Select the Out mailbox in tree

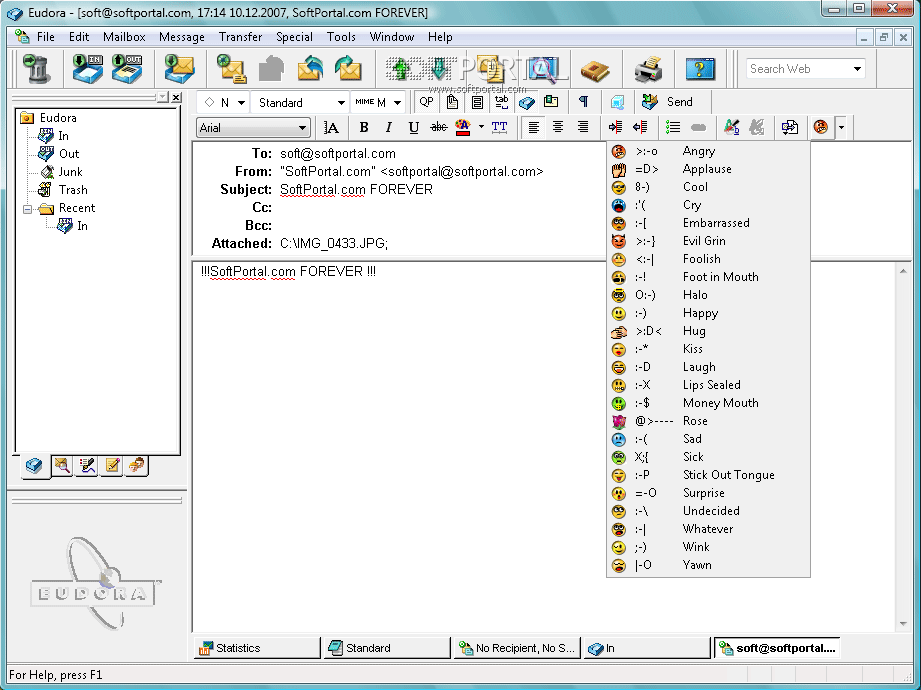(x=69, y=154)
